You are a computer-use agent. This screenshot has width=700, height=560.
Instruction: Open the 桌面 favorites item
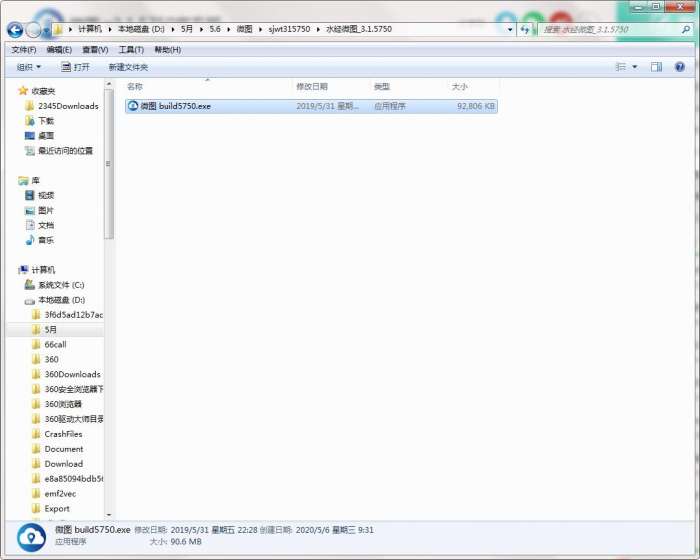(39, 136)
